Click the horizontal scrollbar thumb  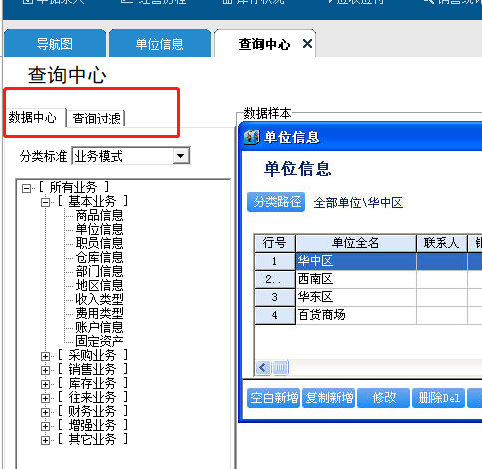point(280,368)
